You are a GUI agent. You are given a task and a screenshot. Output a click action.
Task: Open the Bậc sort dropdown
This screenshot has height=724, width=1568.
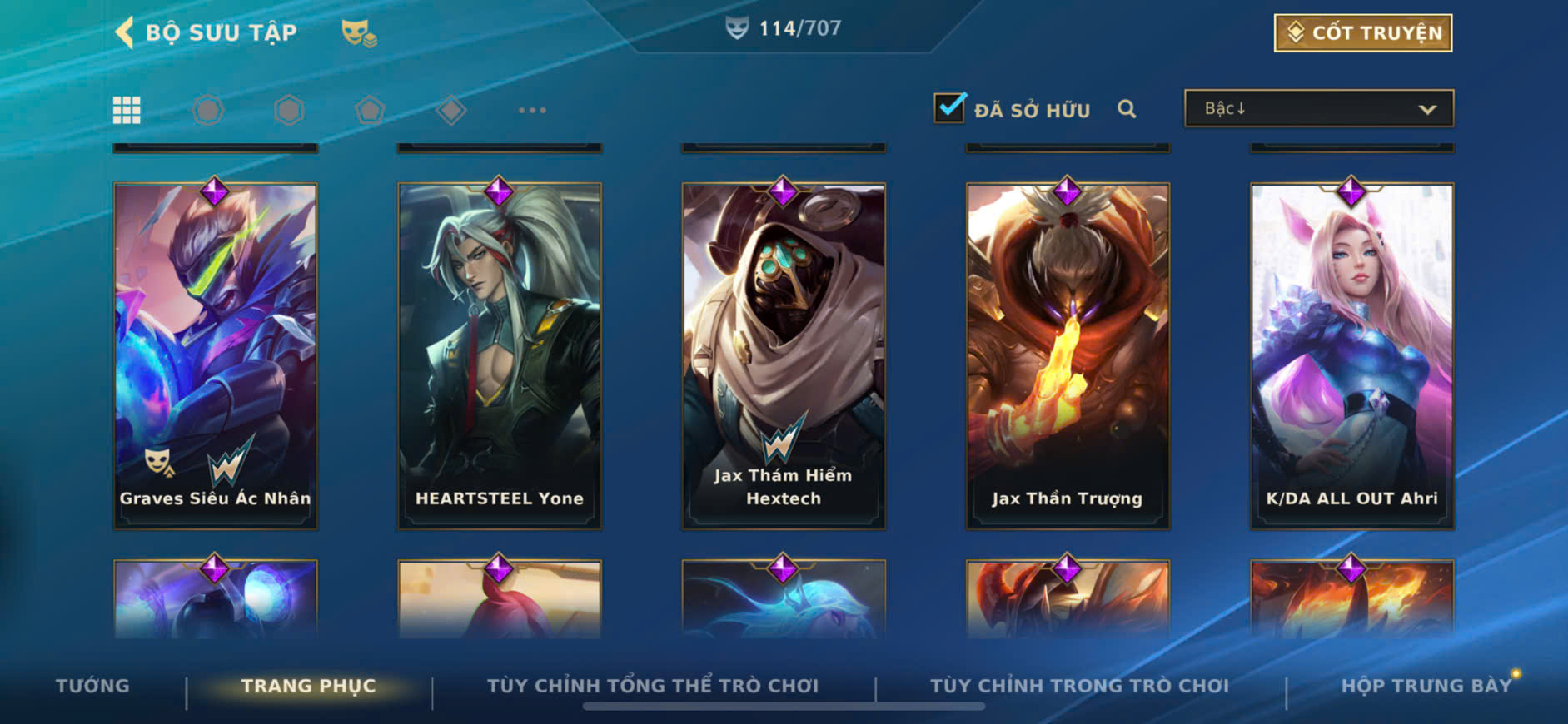(x=1319, y=108)
